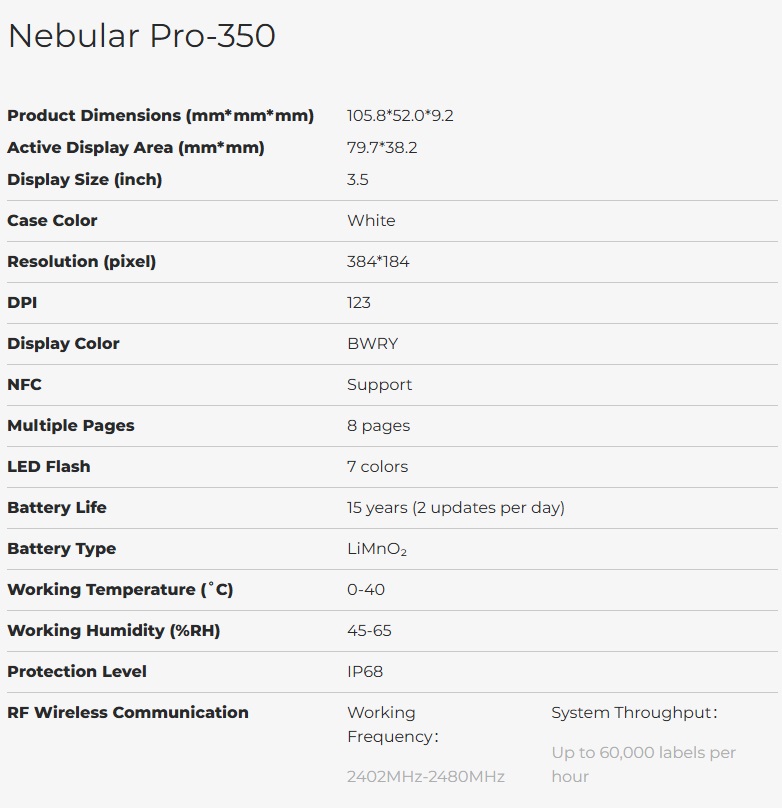The width and height of the screenshot is (782, 808).
Task: Click the IP68 protection level value
Action: click(x=365, y=671)
